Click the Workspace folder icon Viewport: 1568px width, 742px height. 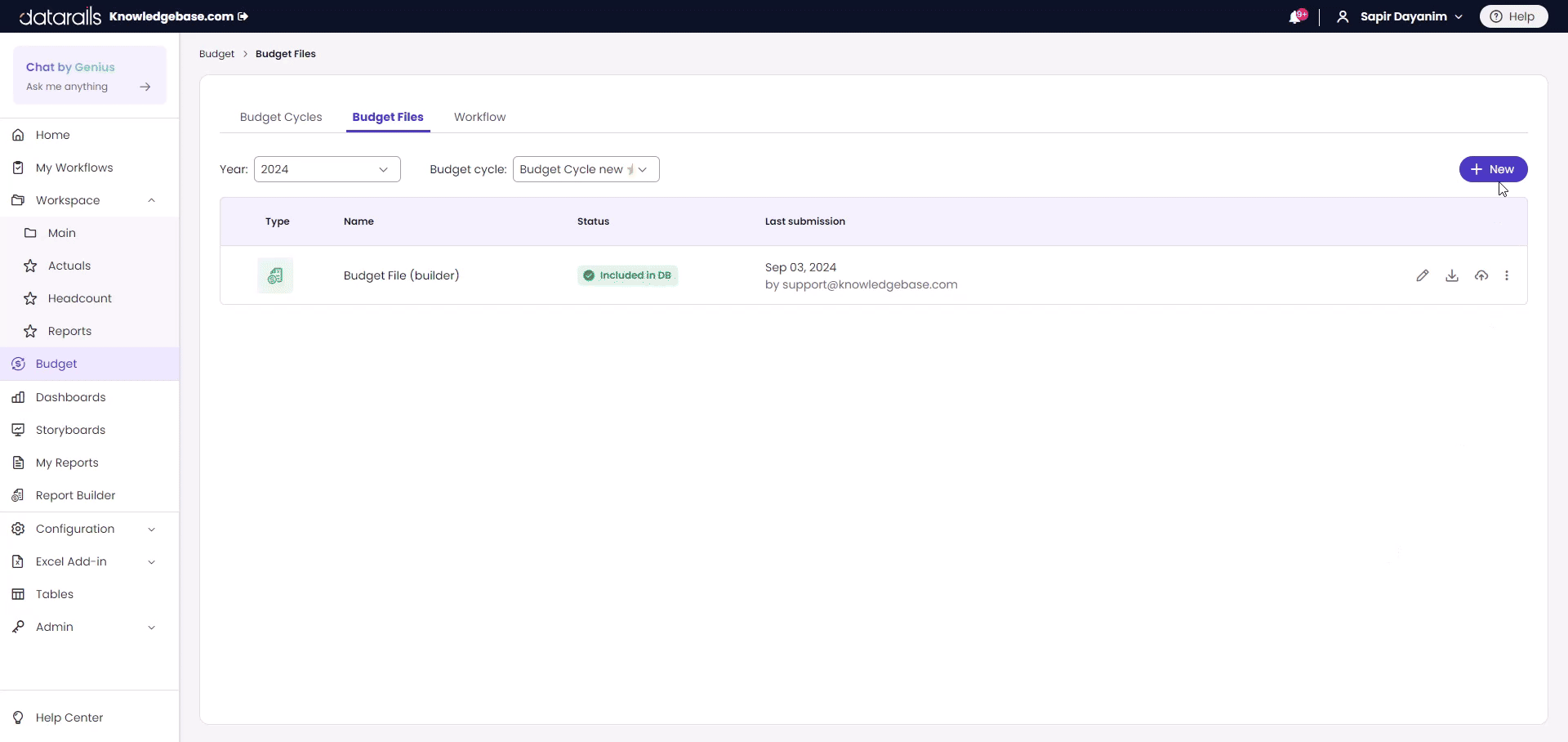pos(18,200)
